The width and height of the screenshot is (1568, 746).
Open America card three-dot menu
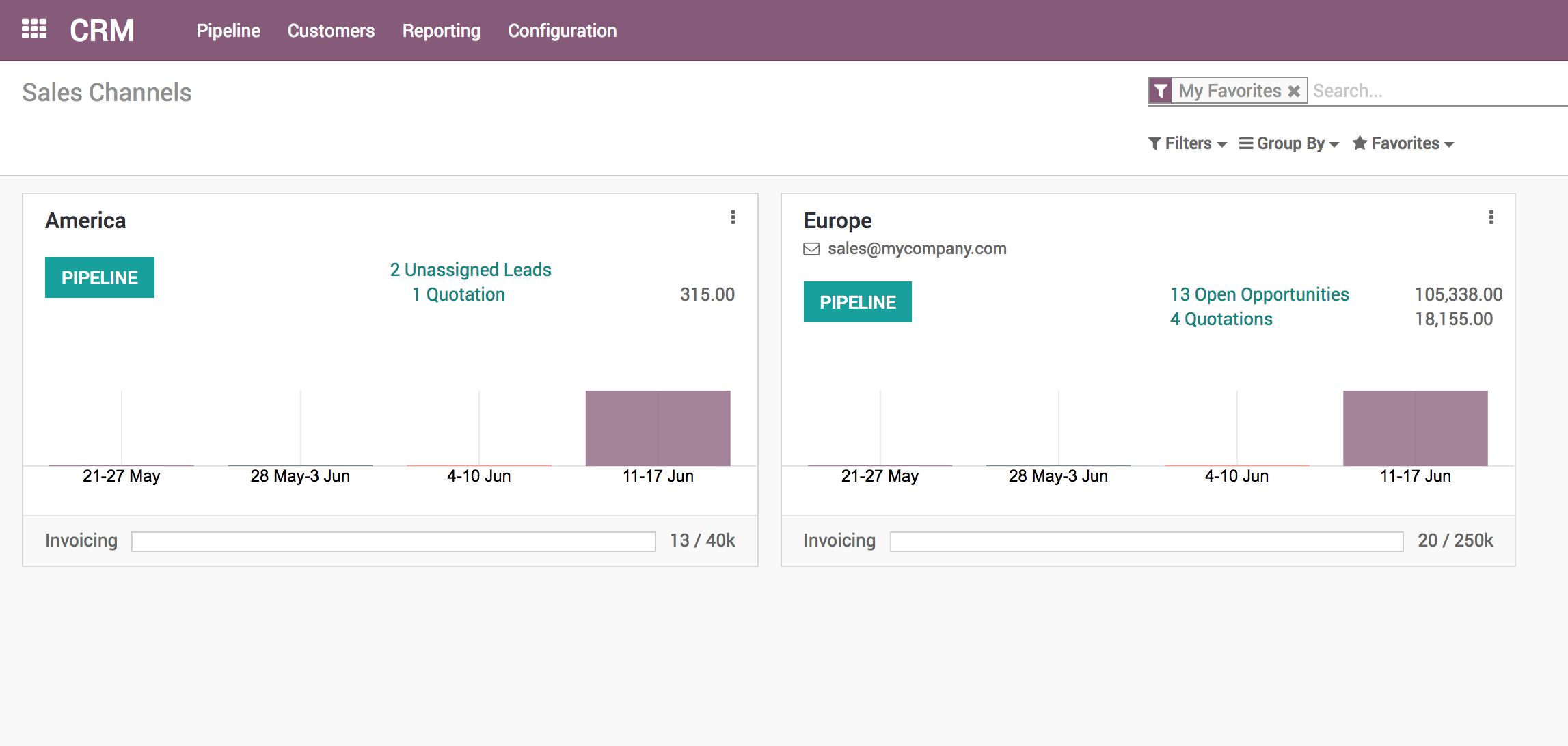(733, 217)
